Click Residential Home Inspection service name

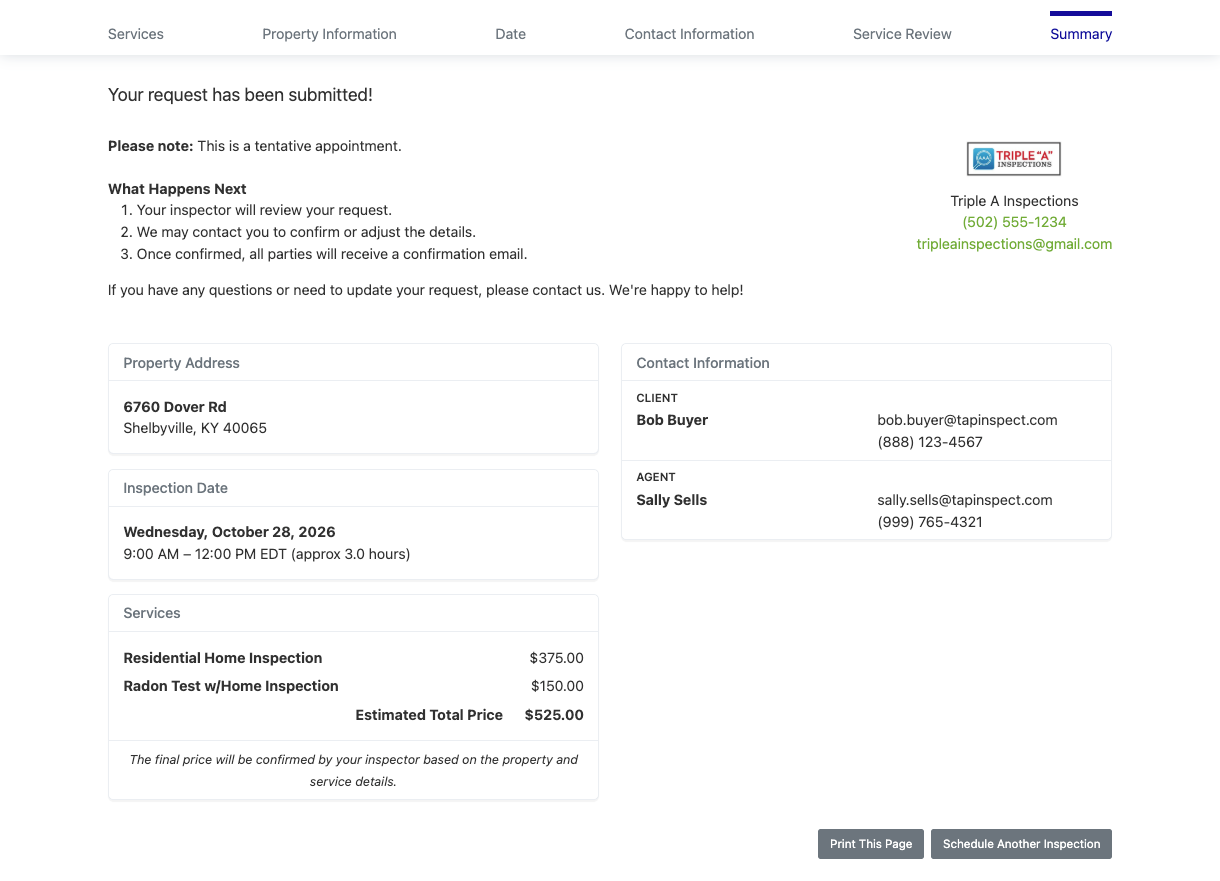223,658
